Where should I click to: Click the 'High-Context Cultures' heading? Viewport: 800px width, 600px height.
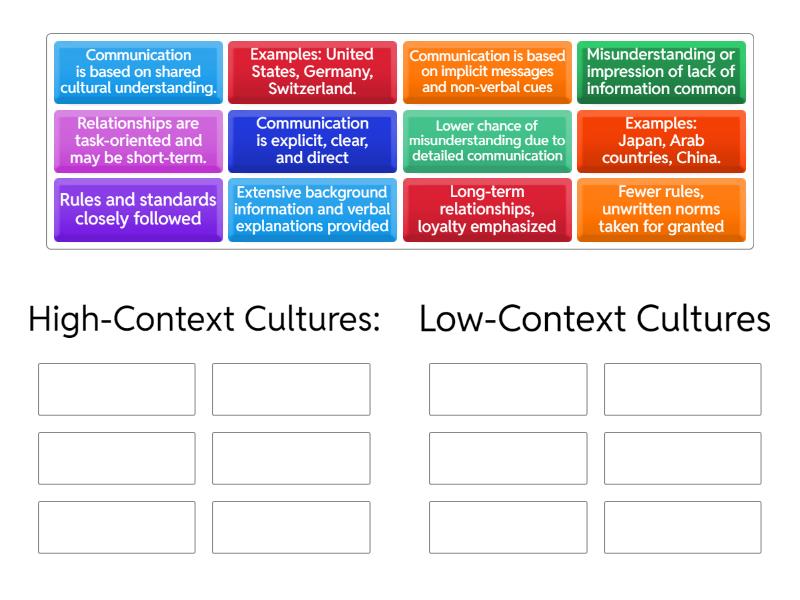point(205,318)
